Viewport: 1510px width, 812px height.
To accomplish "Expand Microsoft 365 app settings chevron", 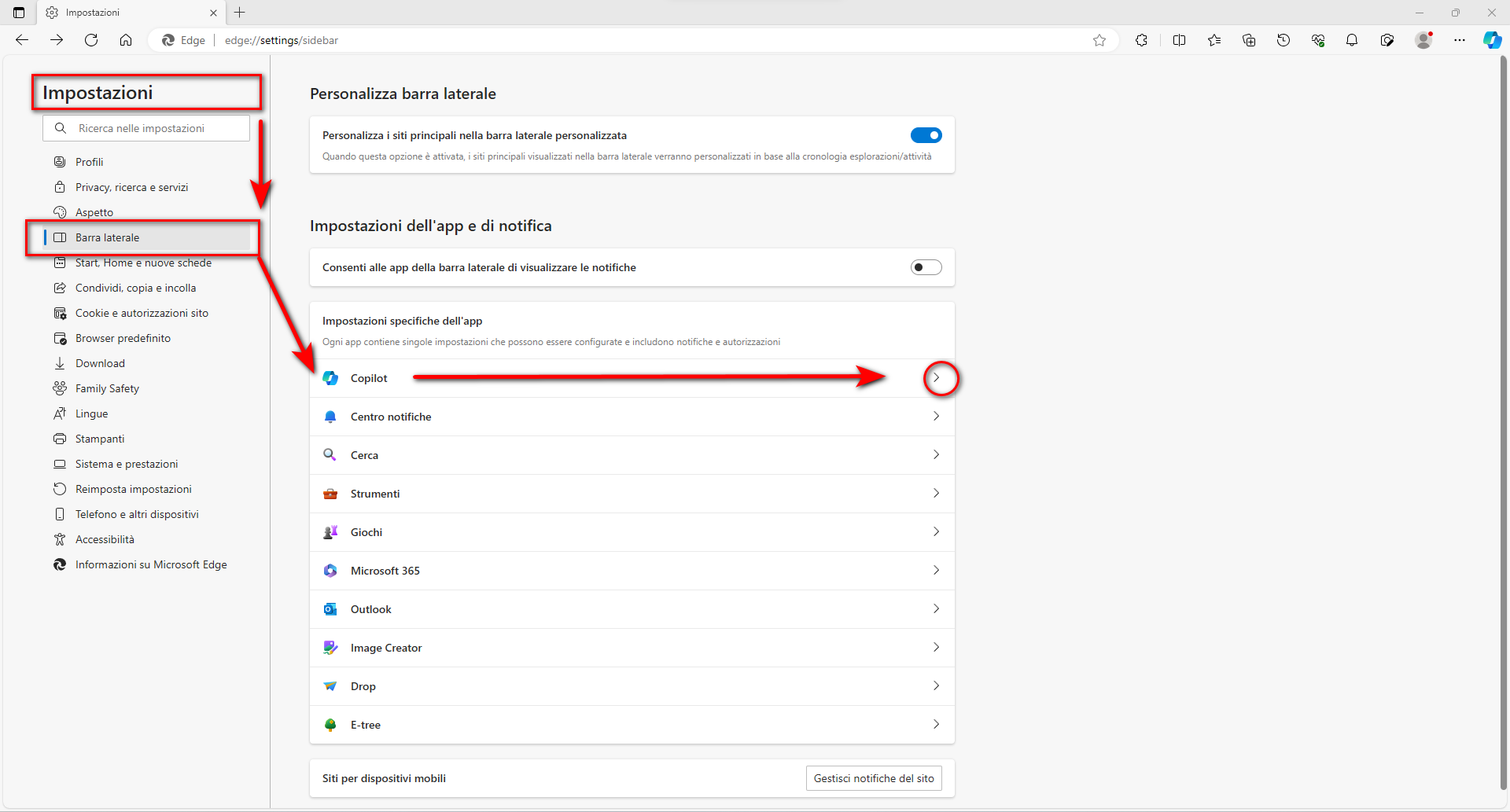I will click(936, 571).
